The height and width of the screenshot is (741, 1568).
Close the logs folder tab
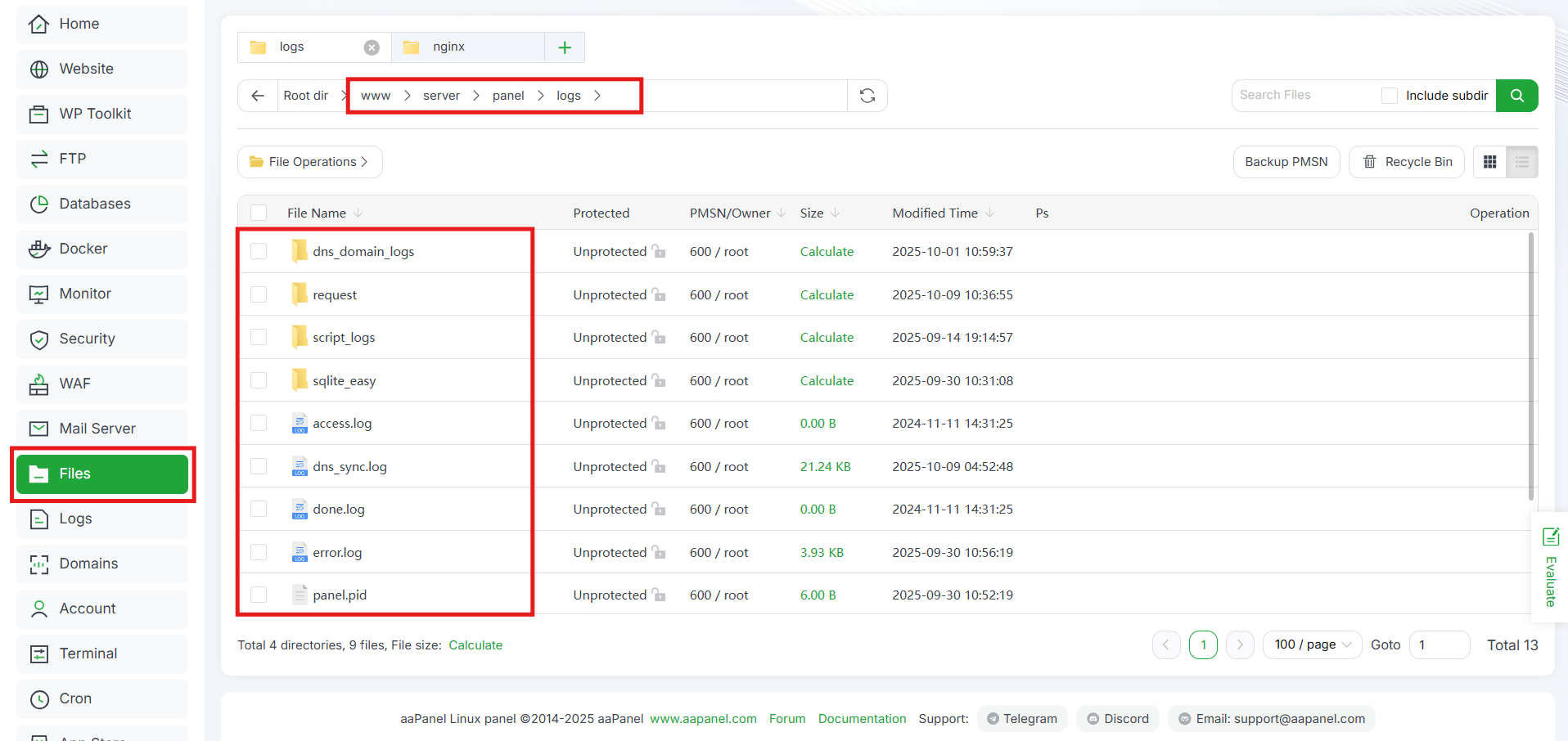372,47
